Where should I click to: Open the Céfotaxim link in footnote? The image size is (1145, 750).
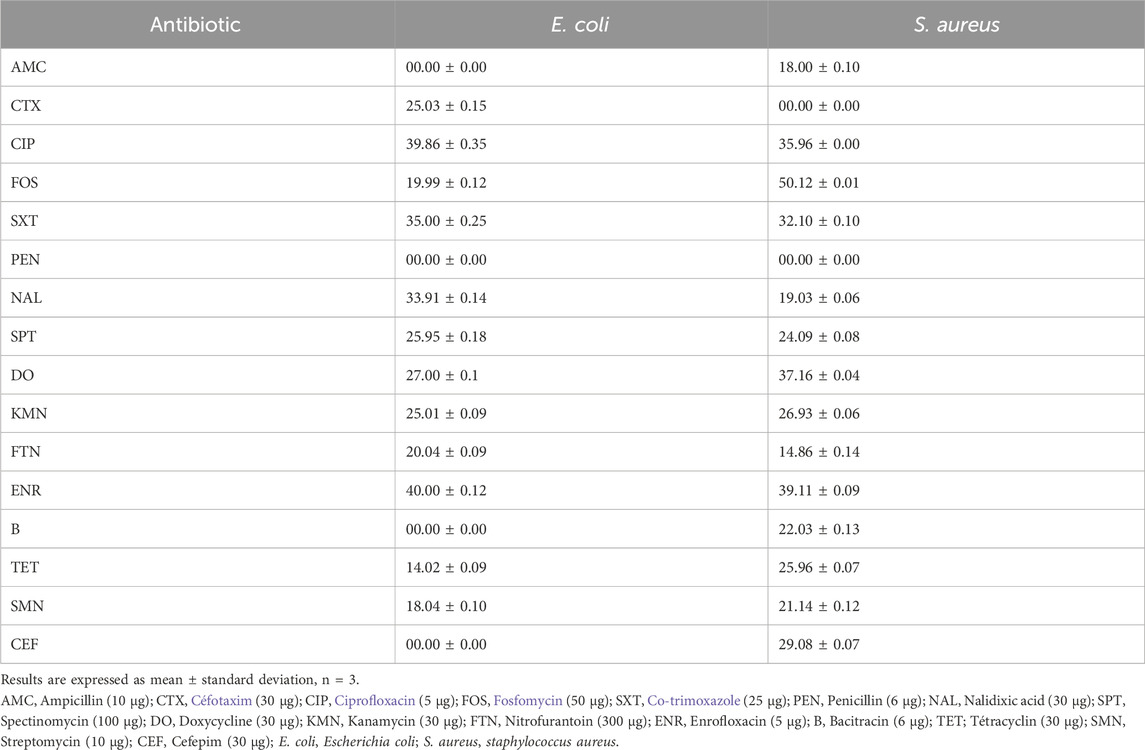[x=221, y=700]
